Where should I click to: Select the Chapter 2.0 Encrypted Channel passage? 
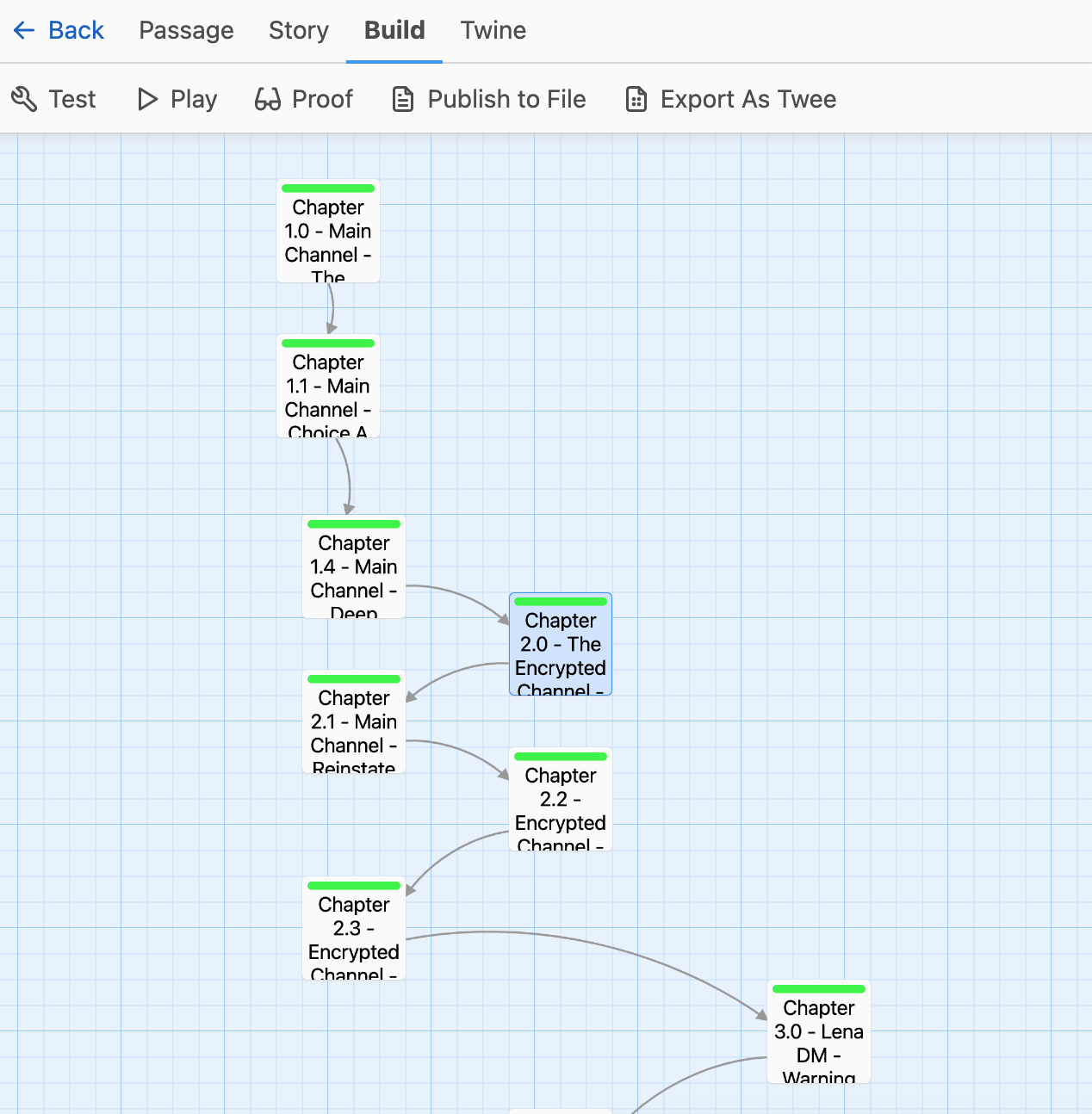(x=560, y=644)
